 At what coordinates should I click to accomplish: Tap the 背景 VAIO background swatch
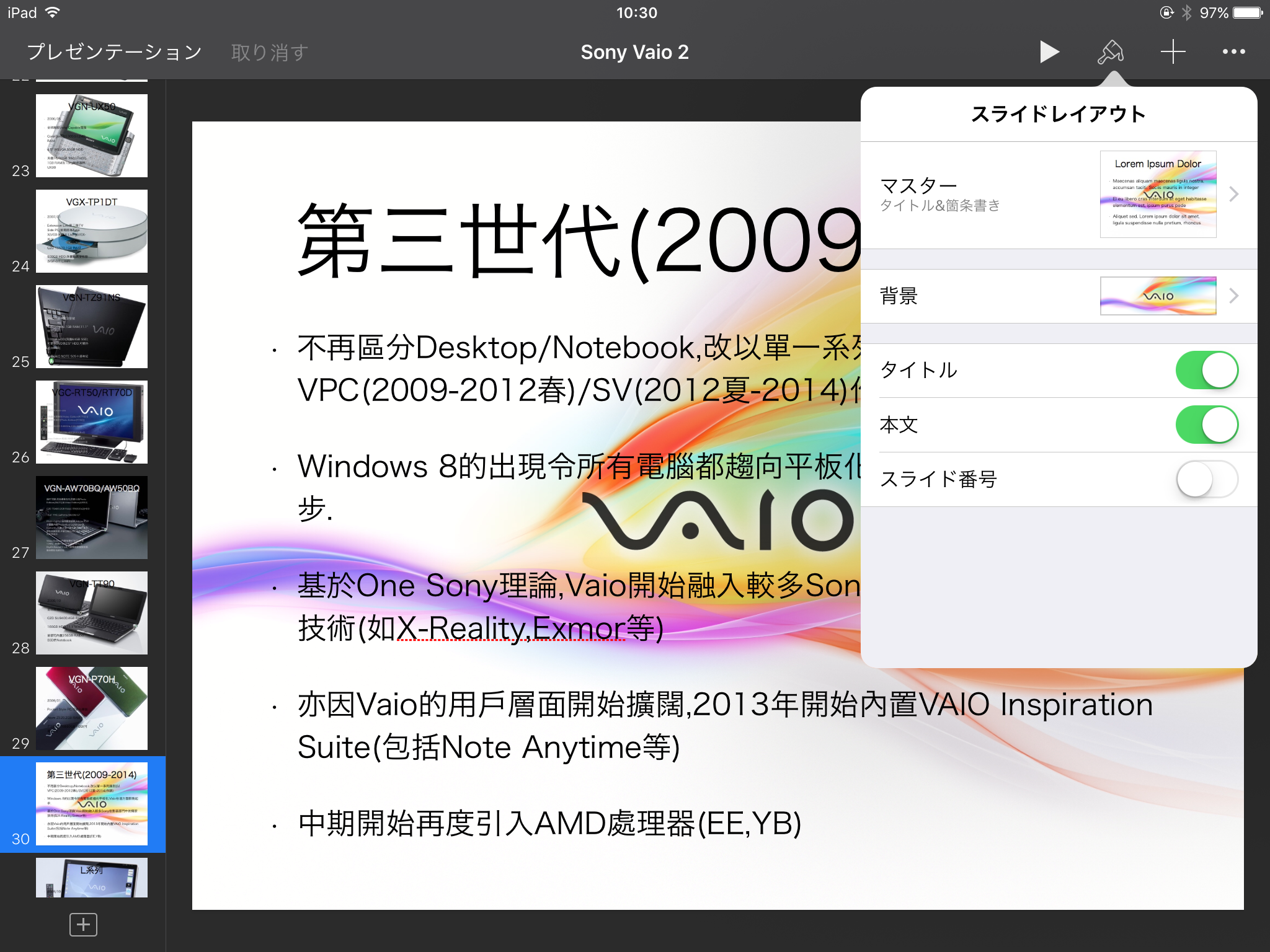(1157, 296)
